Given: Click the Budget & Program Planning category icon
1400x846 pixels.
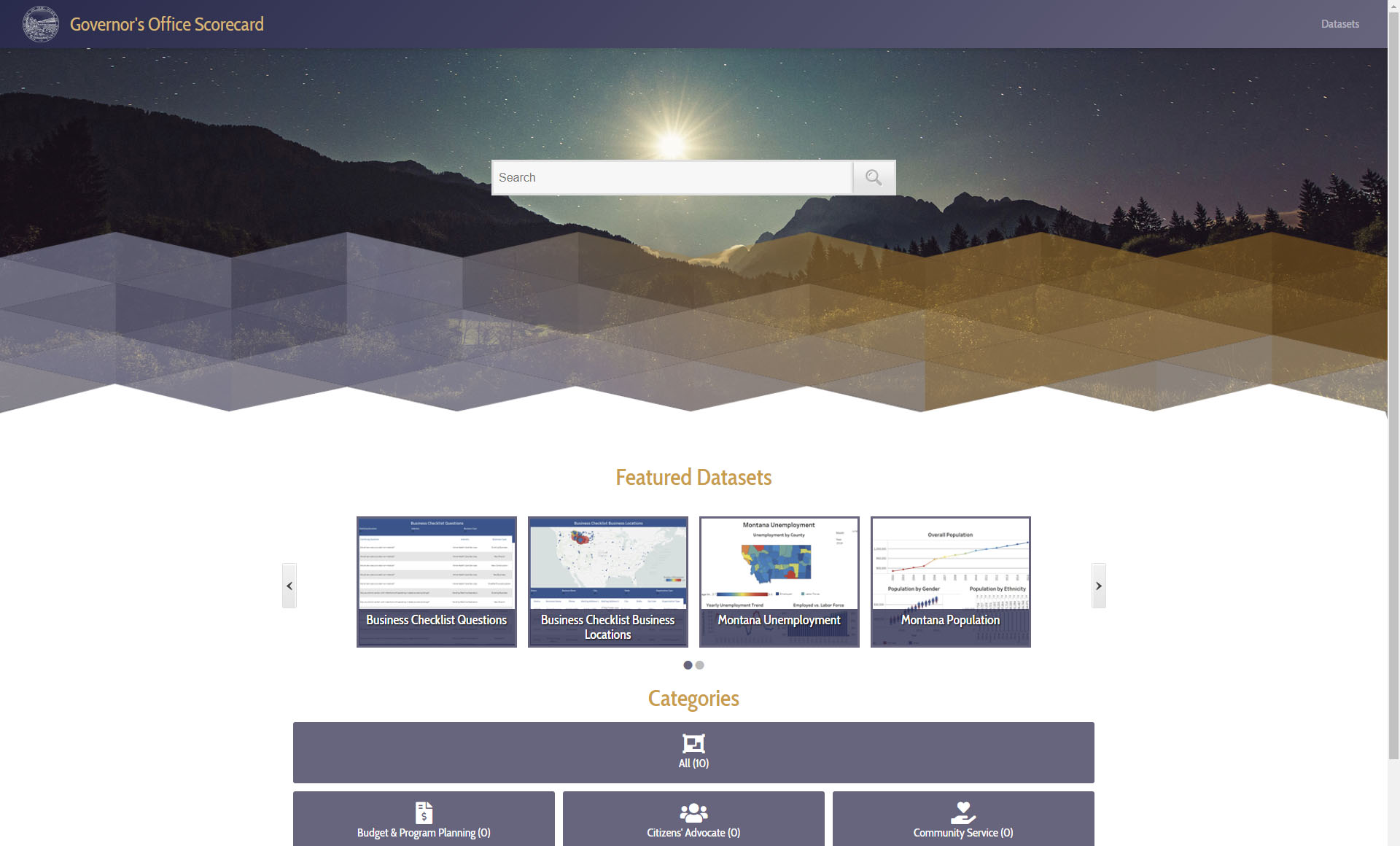Looking at the screenshot, I should tap(423, 811).
